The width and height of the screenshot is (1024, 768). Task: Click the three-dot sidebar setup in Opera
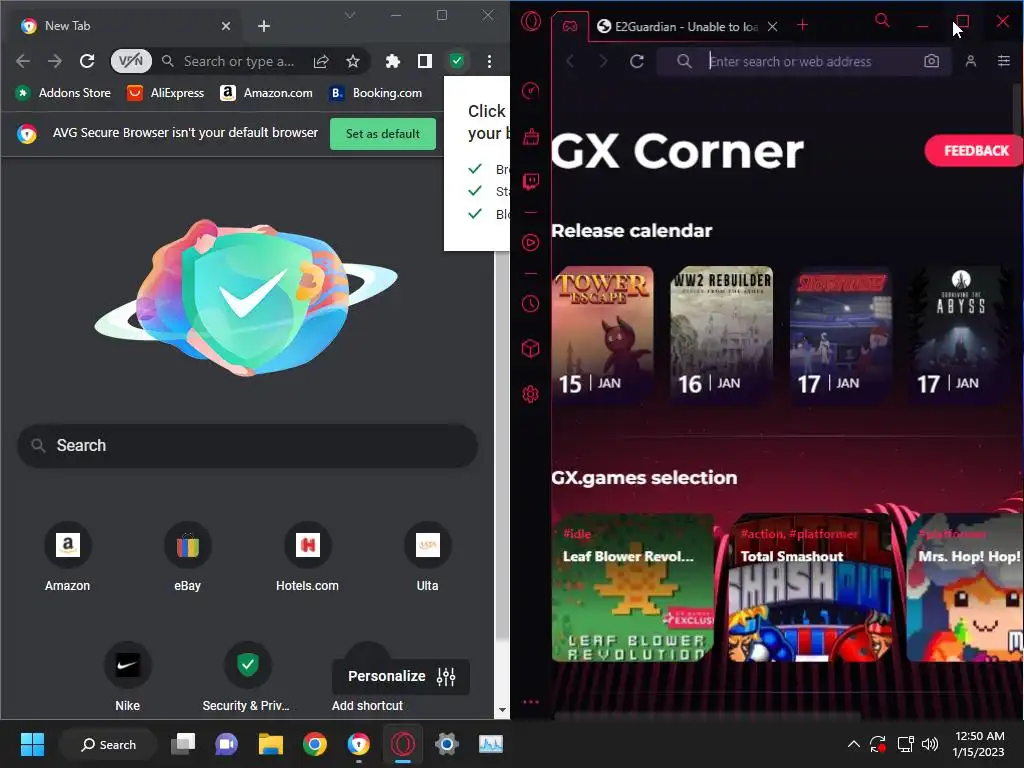(531, 702)
